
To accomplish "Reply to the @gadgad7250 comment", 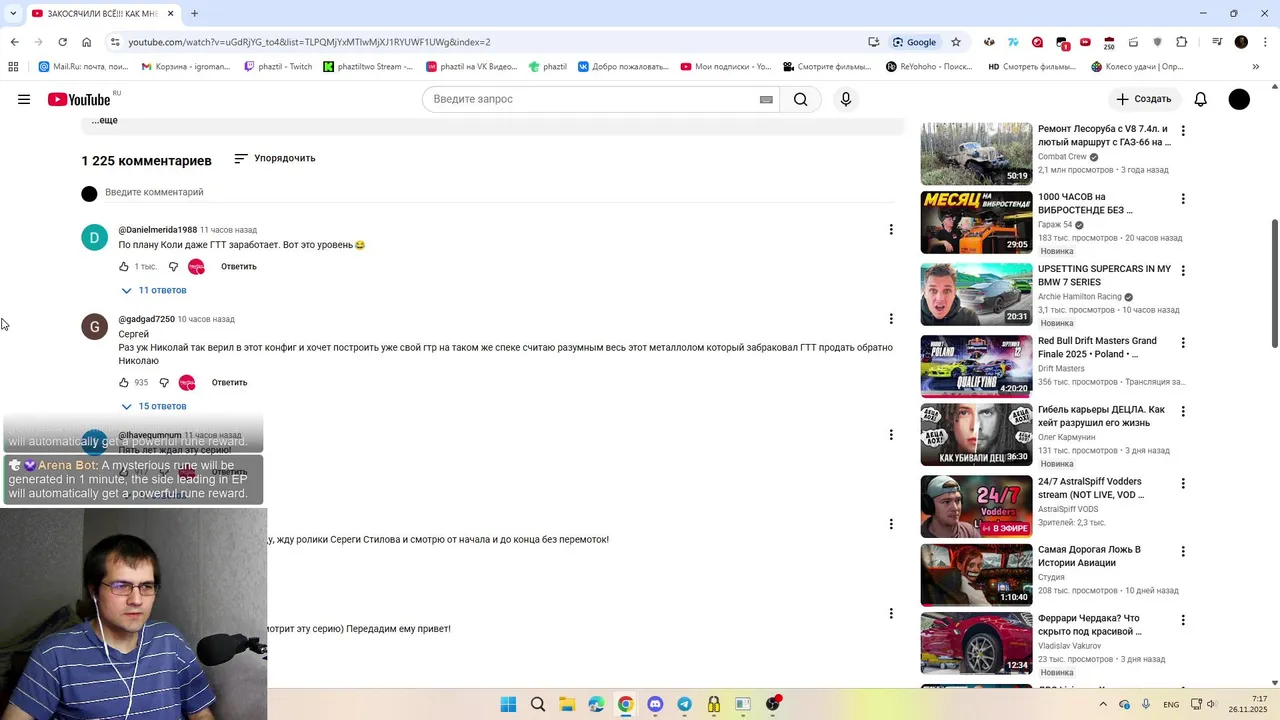I will [x=229, y=383].
